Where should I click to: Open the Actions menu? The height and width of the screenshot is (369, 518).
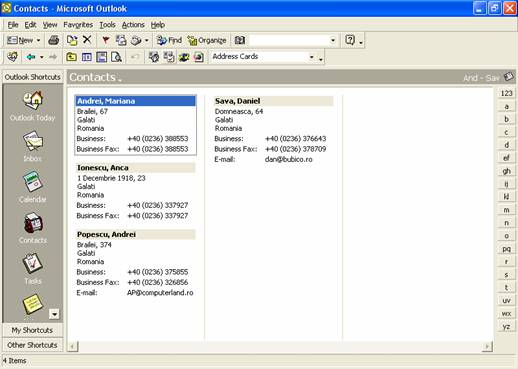pos(133,25)
